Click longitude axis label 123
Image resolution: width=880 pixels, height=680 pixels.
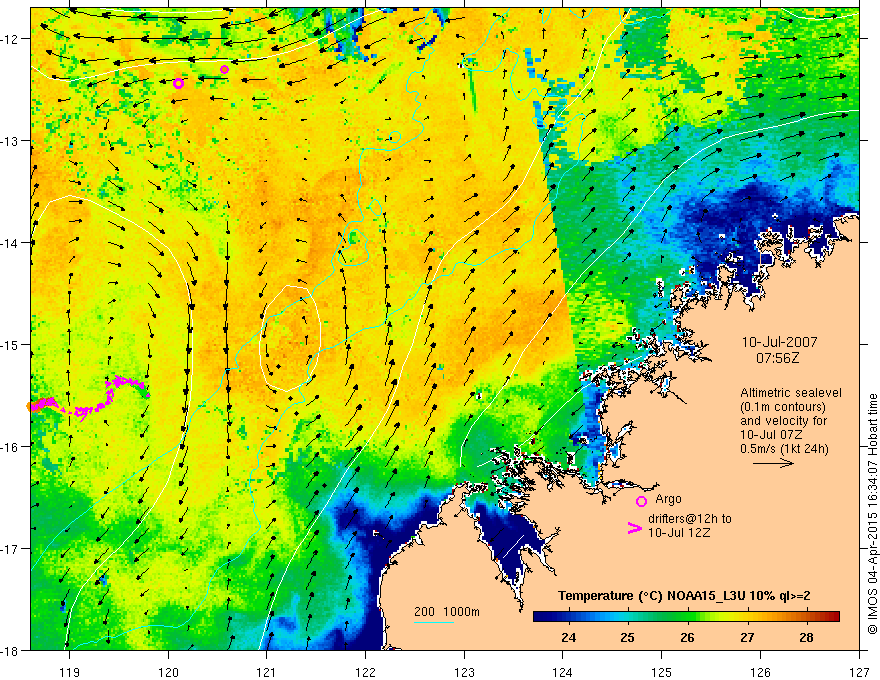click(x=464, y=672)
